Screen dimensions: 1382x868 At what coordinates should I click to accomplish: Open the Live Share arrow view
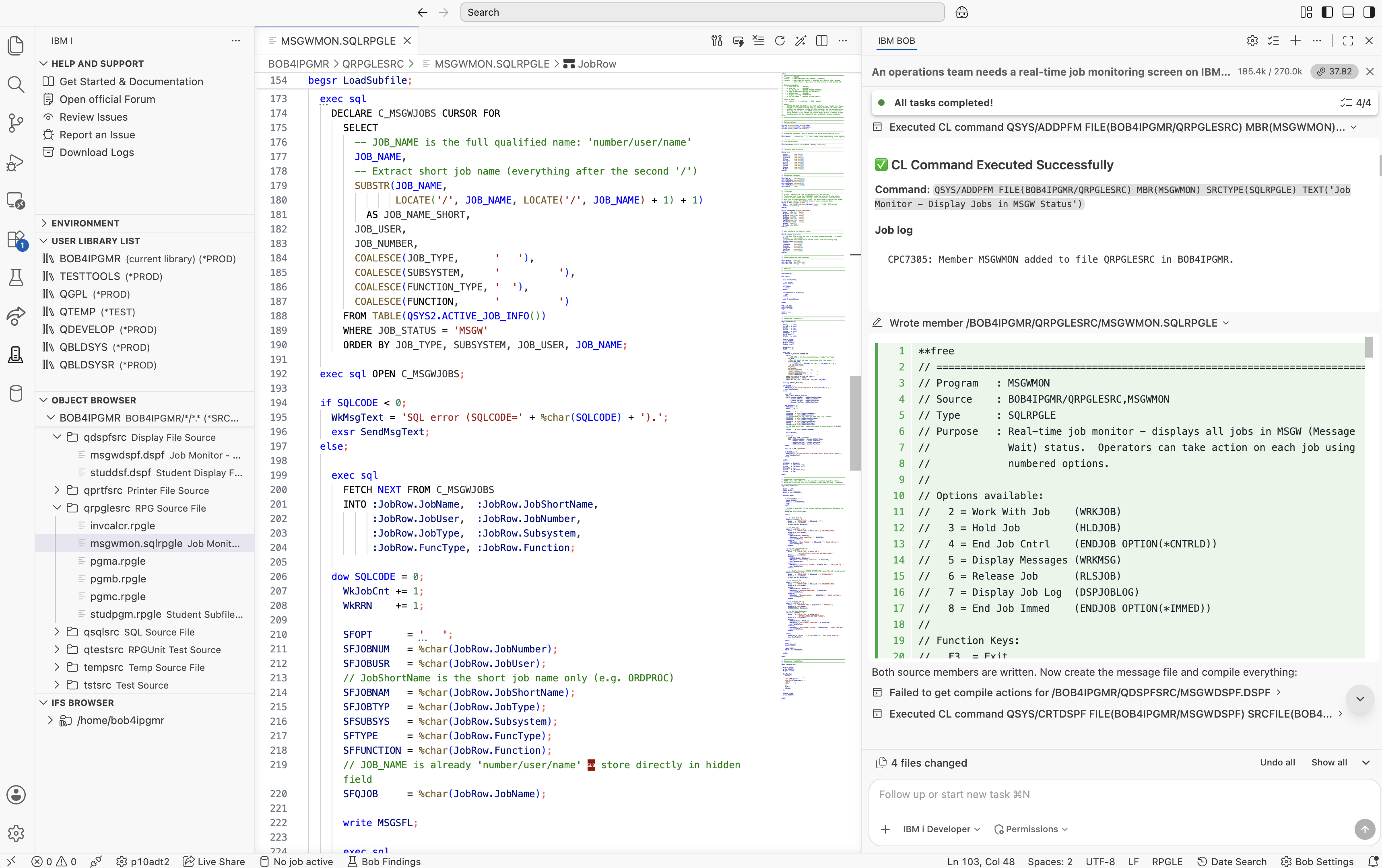16,316
